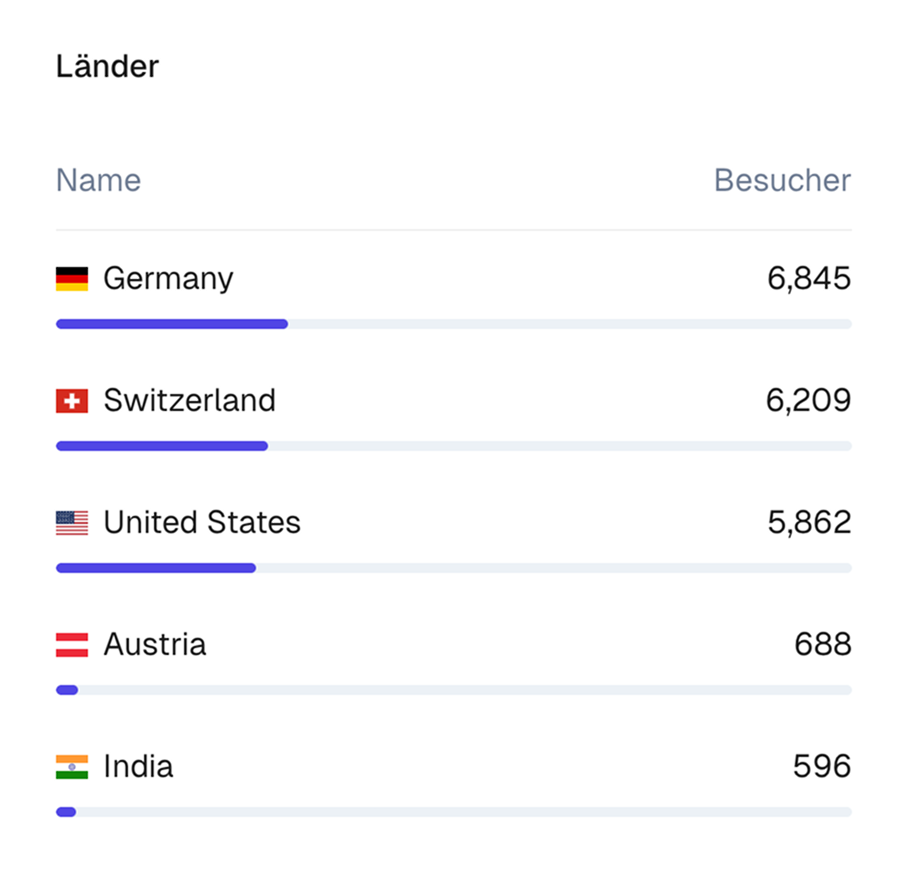Click the India visitor progress bar
The width and height of the screenshot is (903, 877).
(x=453, y=812)
